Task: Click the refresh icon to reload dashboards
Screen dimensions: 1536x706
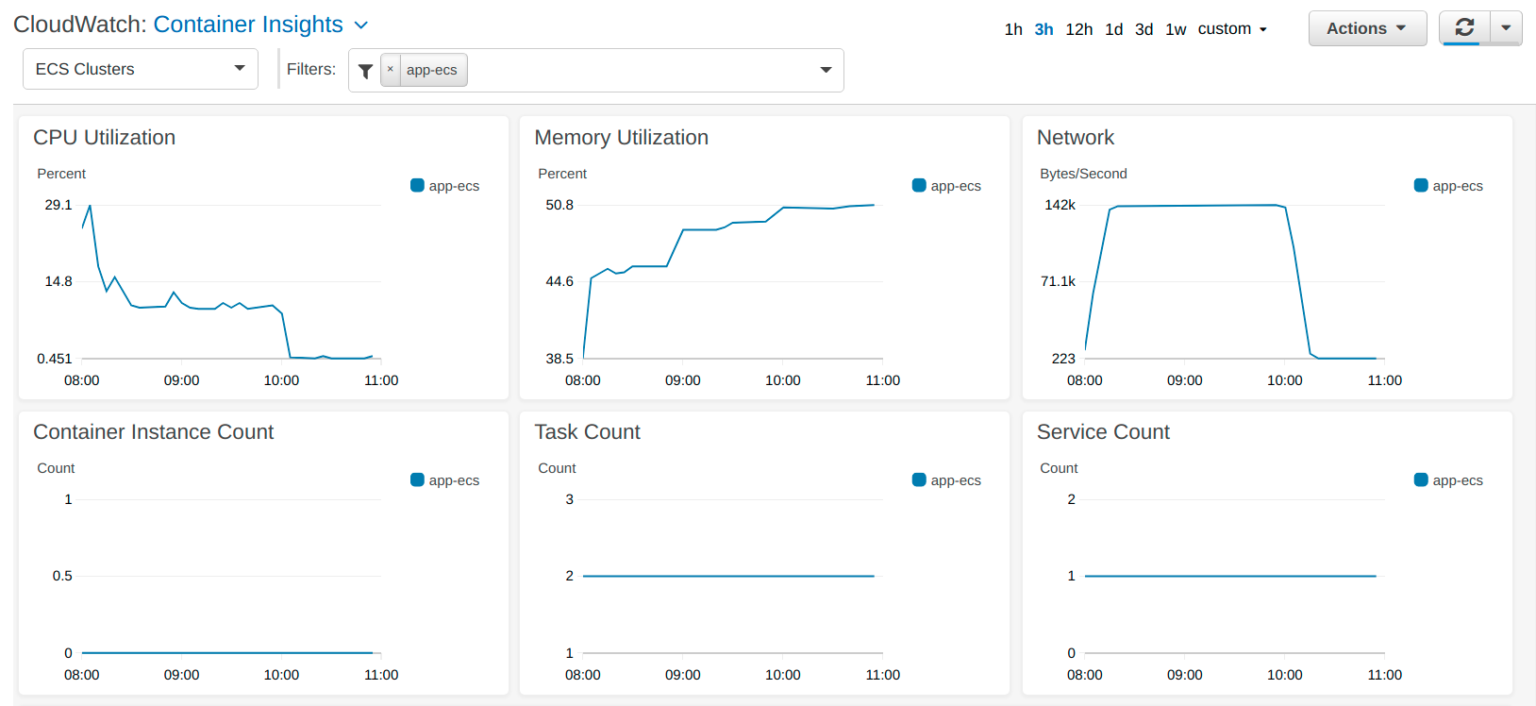Action: click(1464, 28)
